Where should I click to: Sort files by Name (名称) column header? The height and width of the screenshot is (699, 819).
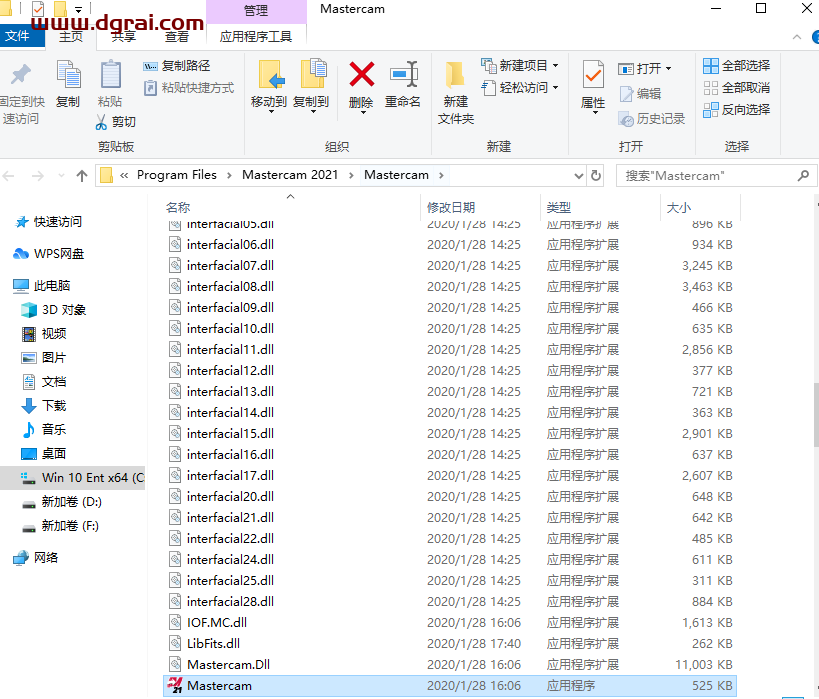pyautogui.click(x=178, y=207)
